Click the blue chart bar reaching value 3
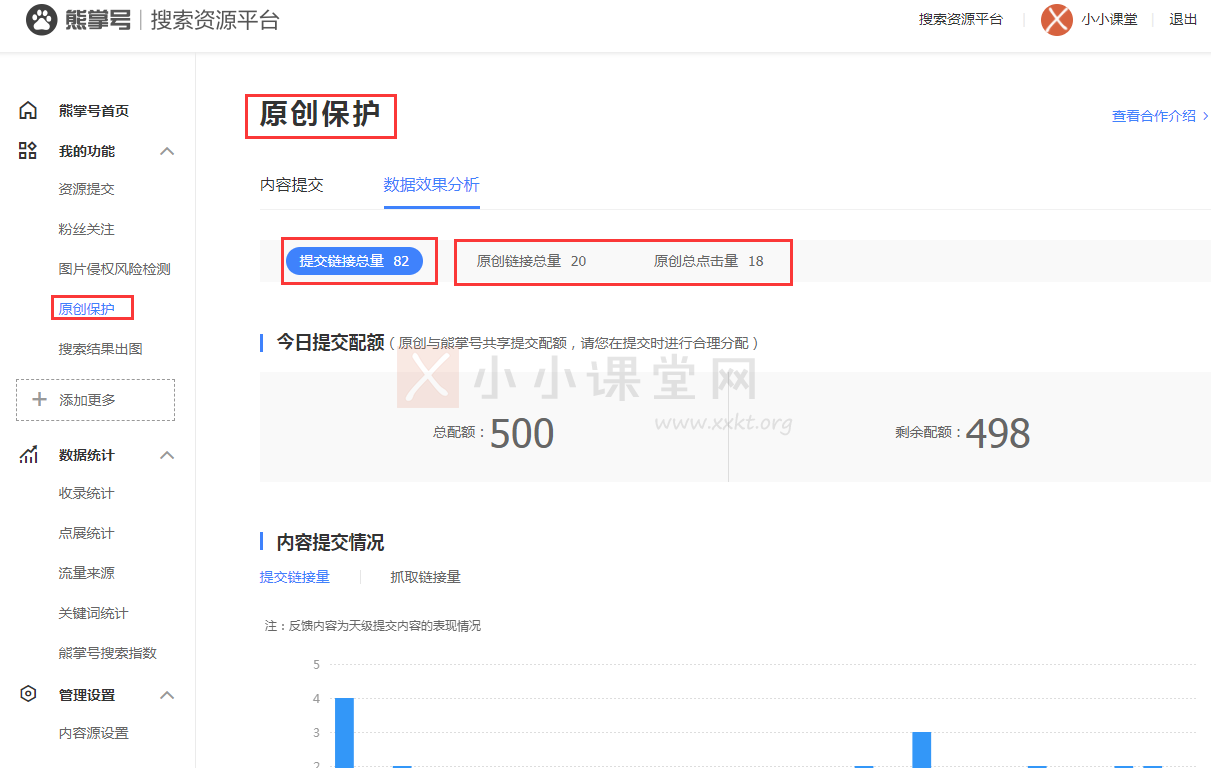 [921, 750]
